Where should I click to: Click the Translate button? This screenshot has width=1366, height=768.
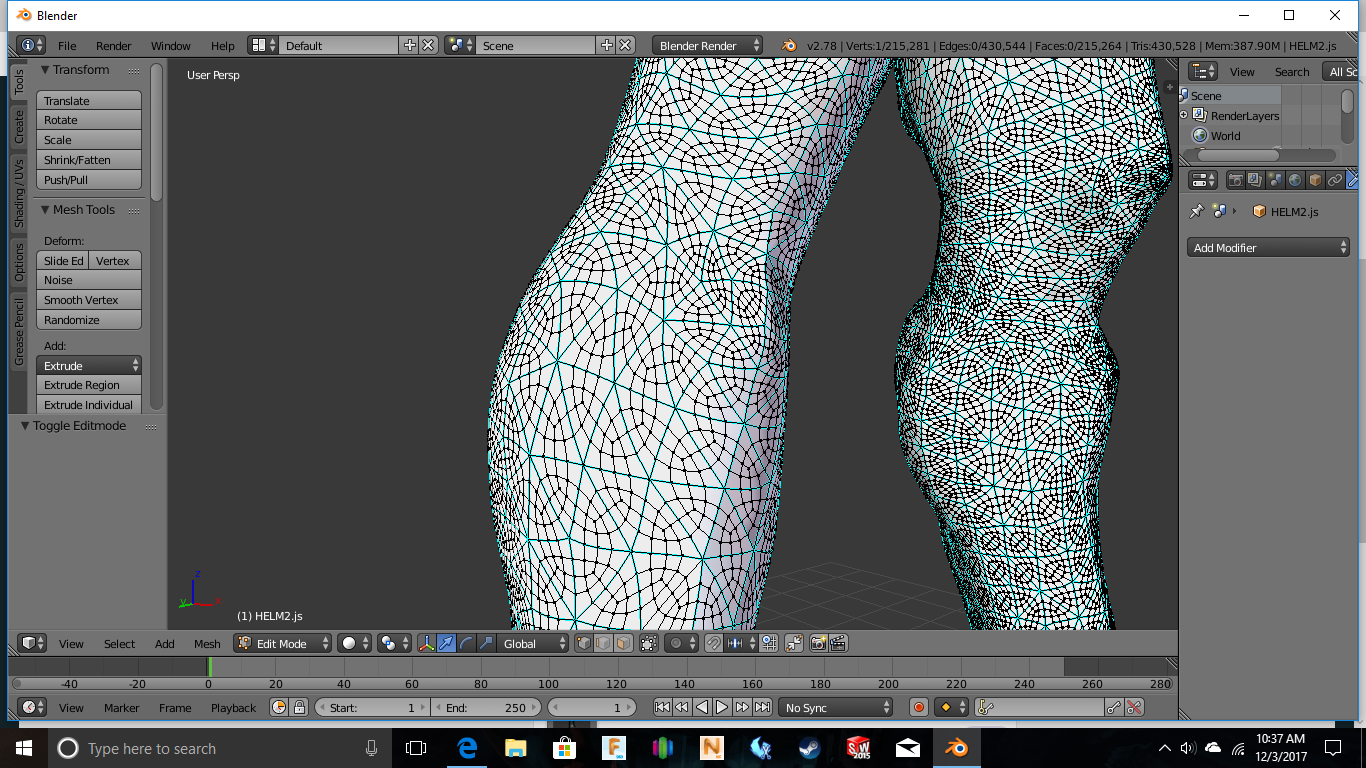89,100
